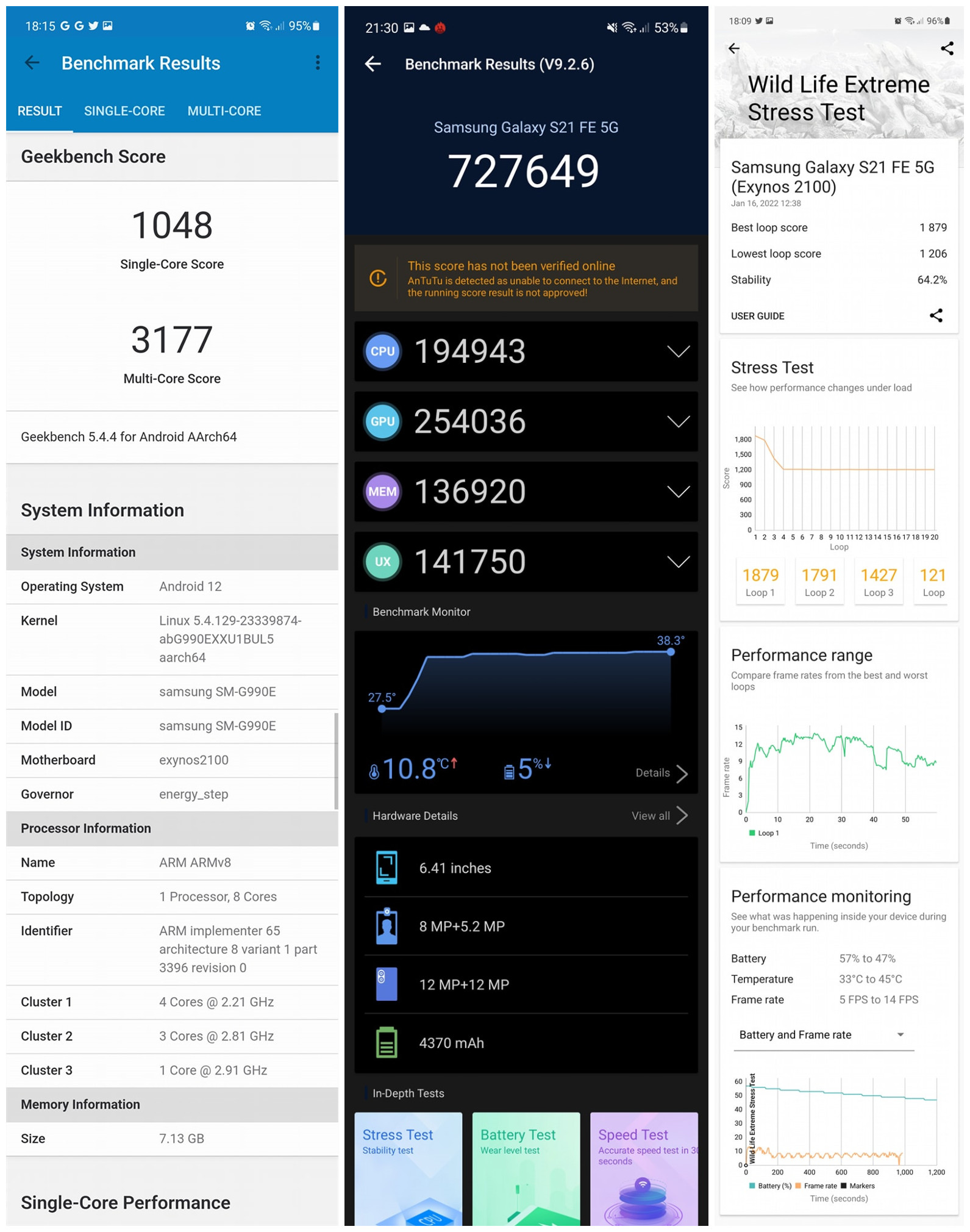970x1232 pixels.
Task: Tap the Single-Core Score 1048
Action: pyautogui.click(x=172, y=225)
